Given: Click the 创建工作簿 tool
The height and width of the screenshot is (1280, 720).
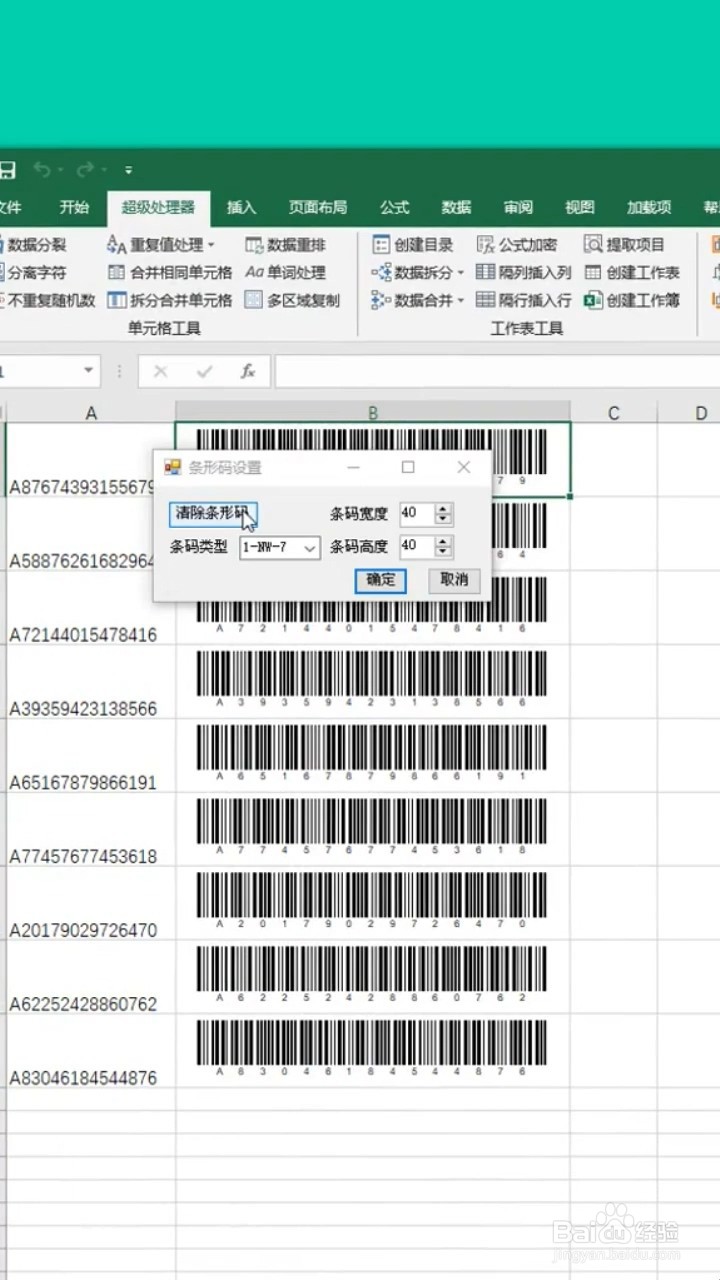Looking at the screenshot, I should coord(631,300).
